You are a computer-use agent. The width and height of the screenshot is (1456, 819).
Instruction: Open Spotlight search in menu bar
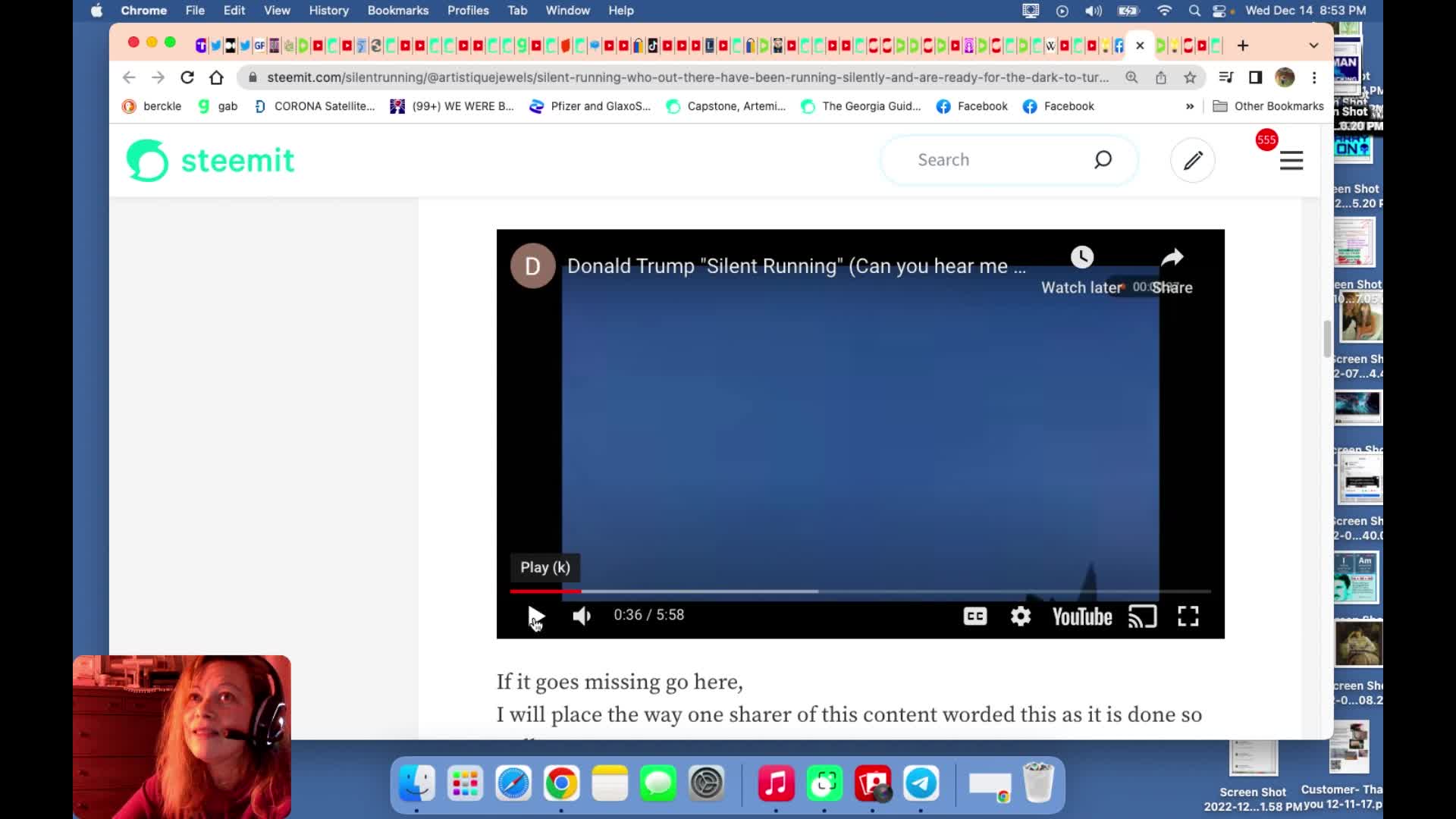point(1194,11)
